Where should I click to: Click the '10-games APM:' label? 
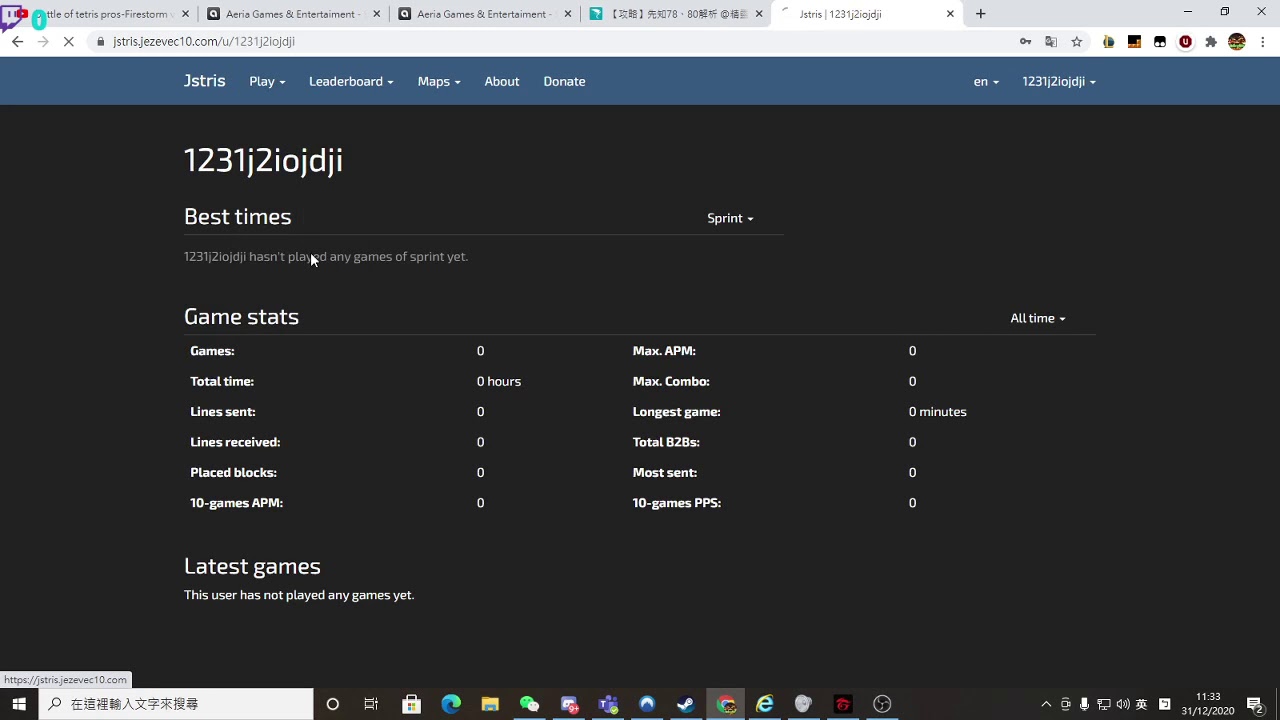236,502
